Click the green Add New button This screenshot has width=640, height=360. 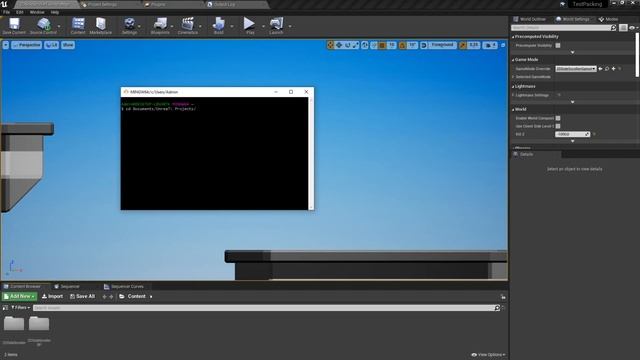(x=20, y=296)
